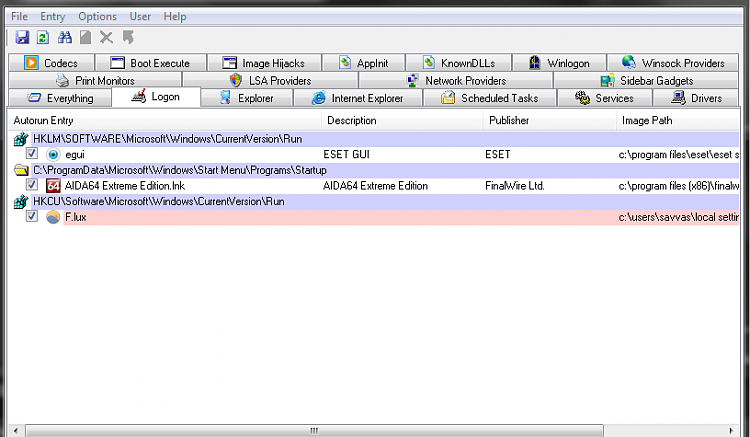
Task: Sort by the Image Path column header
Action: [678, 120]
